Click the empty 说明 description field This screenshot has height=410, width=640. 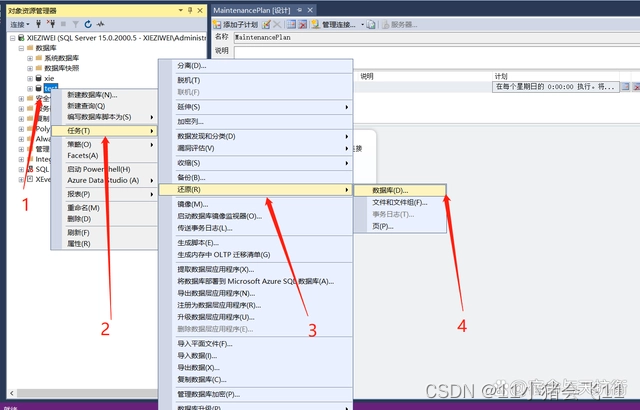[437, 52]
